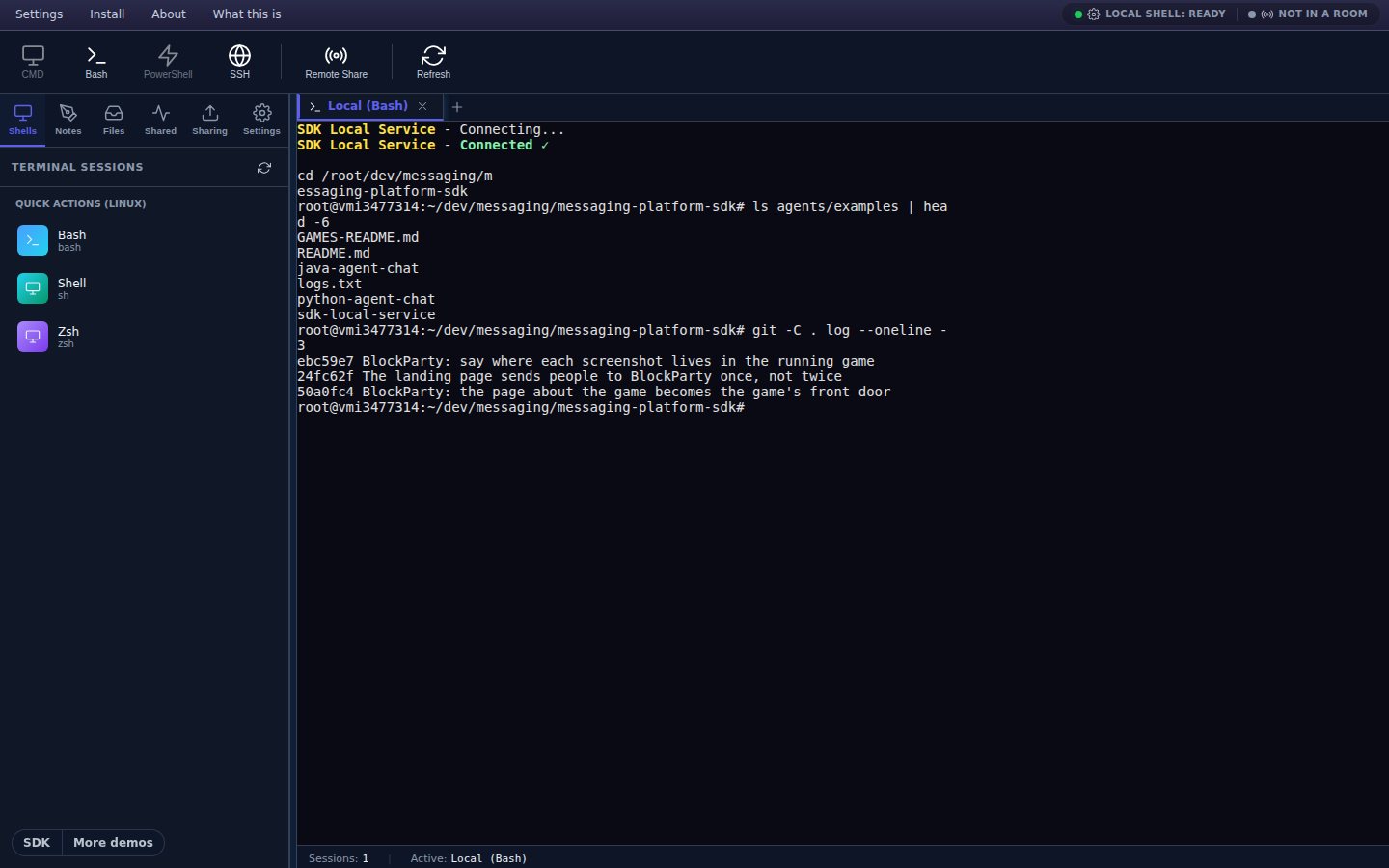The image size is (1389, 868).
Task: Click the python-agent-chat terminal line
Action: [366, 299]
